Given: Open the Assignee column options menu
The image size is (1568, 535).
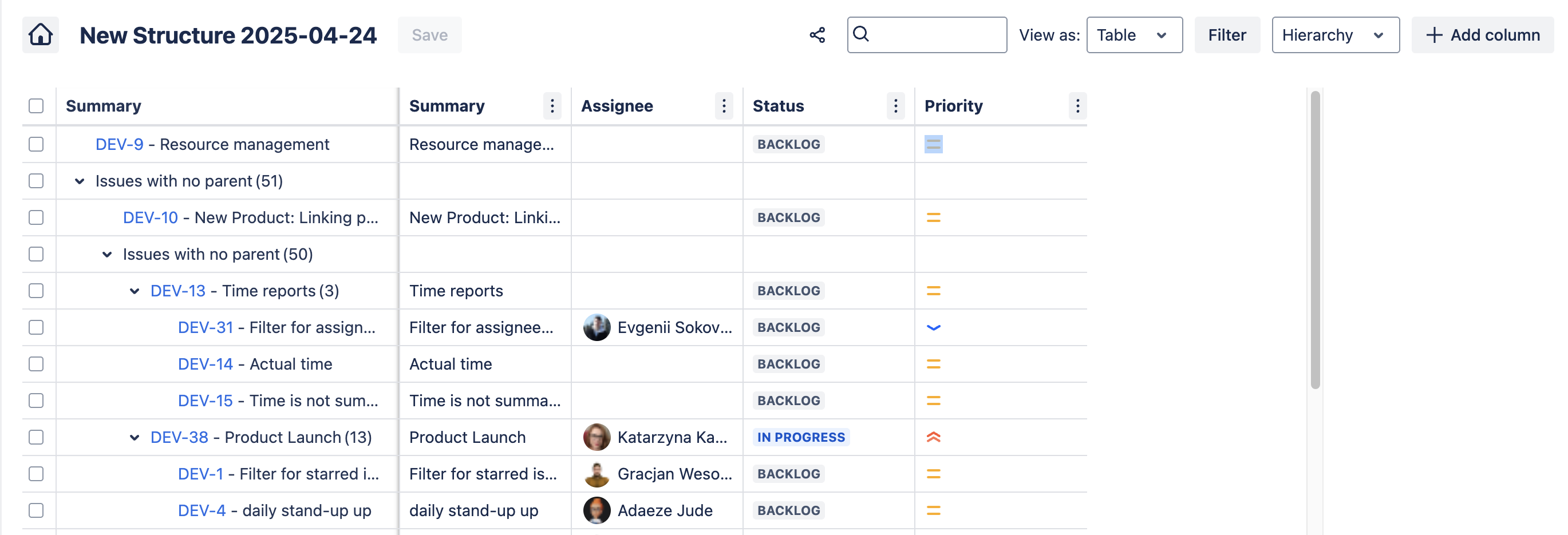Looking at the screenshot, I should pos(723,106).
